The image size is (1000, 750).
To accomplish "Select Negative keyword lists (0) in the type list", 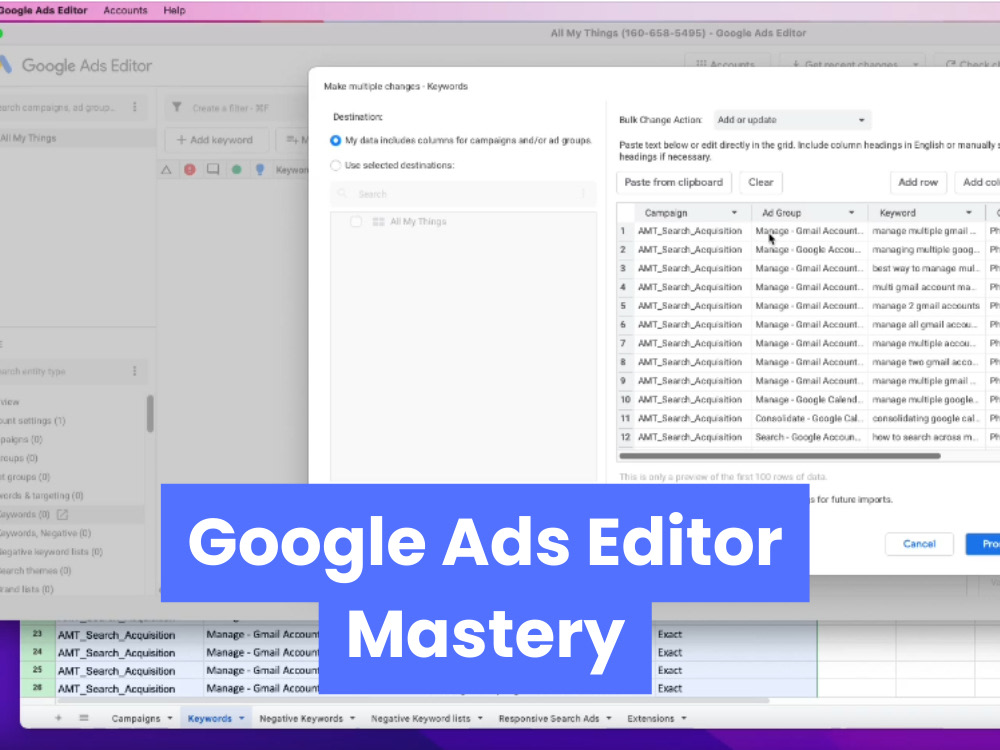I will (51, 552).
